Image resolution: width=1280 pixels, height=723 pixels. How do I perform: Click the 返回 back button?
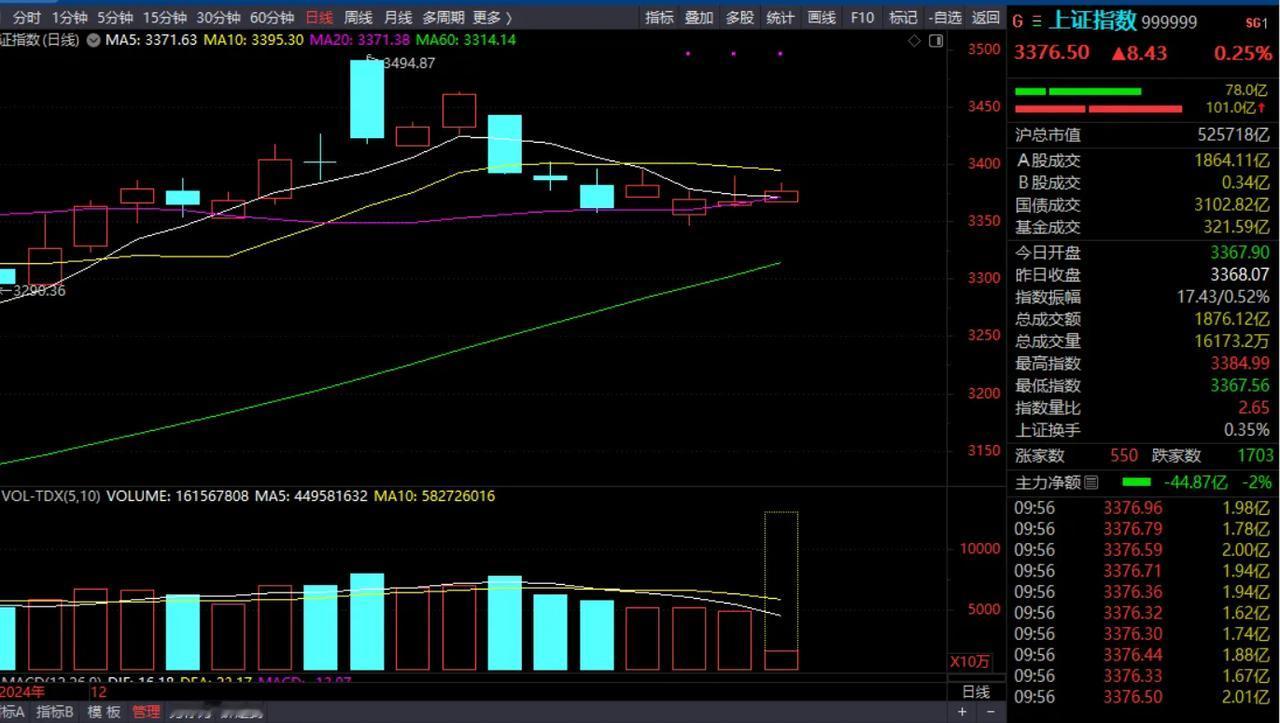(x=986, y=17)
